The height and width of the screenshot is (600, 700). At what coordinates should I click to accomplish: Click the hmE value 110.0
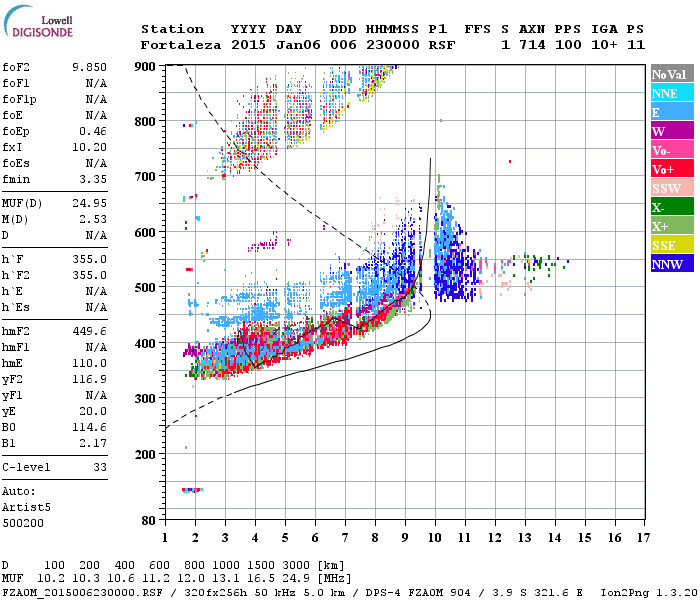click(89, 363)
